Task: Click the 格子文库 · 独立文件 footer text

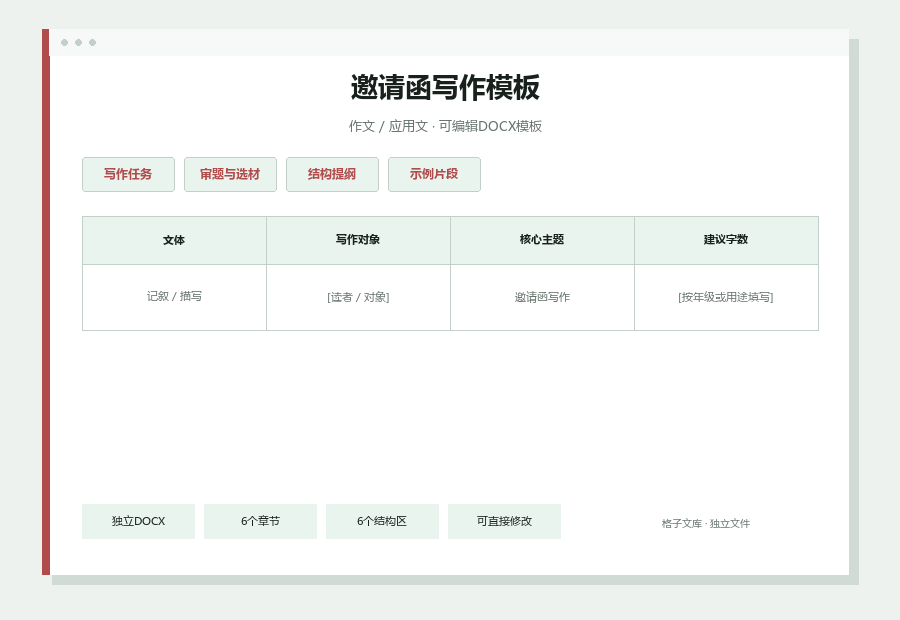Action: 705,524
